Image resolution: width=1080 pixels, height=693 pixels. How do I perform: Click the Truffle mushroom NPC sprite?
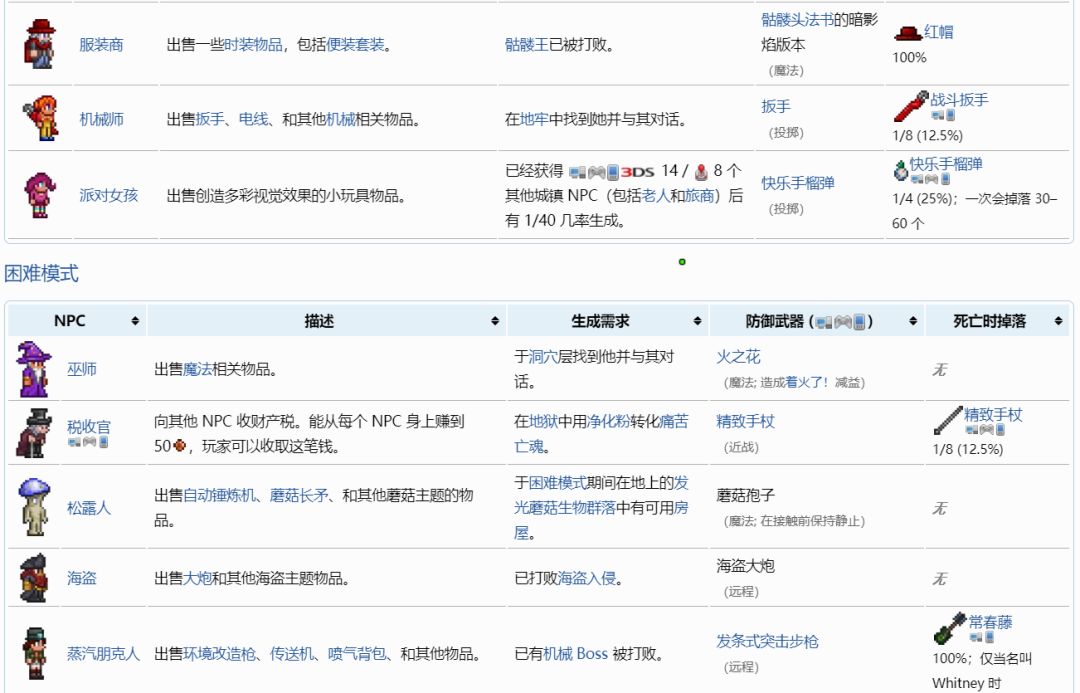click(x=34, y=507)
